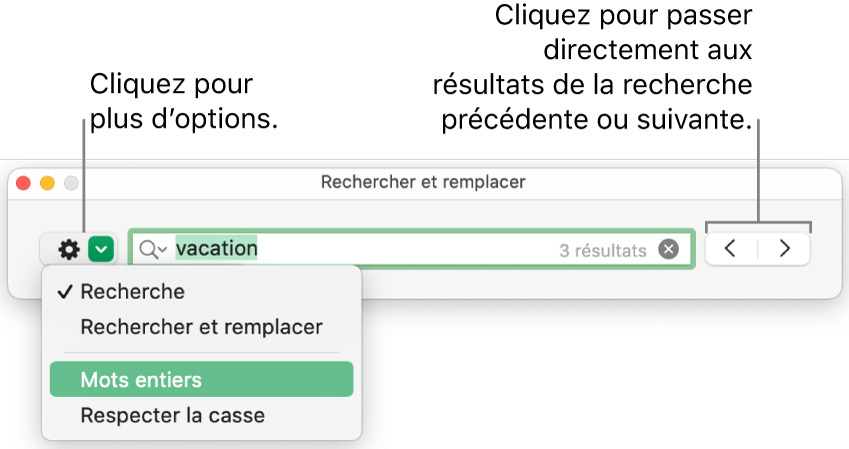Click the gray zoom window button
The width and height of the screenshot is (849, 449).
click(x=70, y=184)
